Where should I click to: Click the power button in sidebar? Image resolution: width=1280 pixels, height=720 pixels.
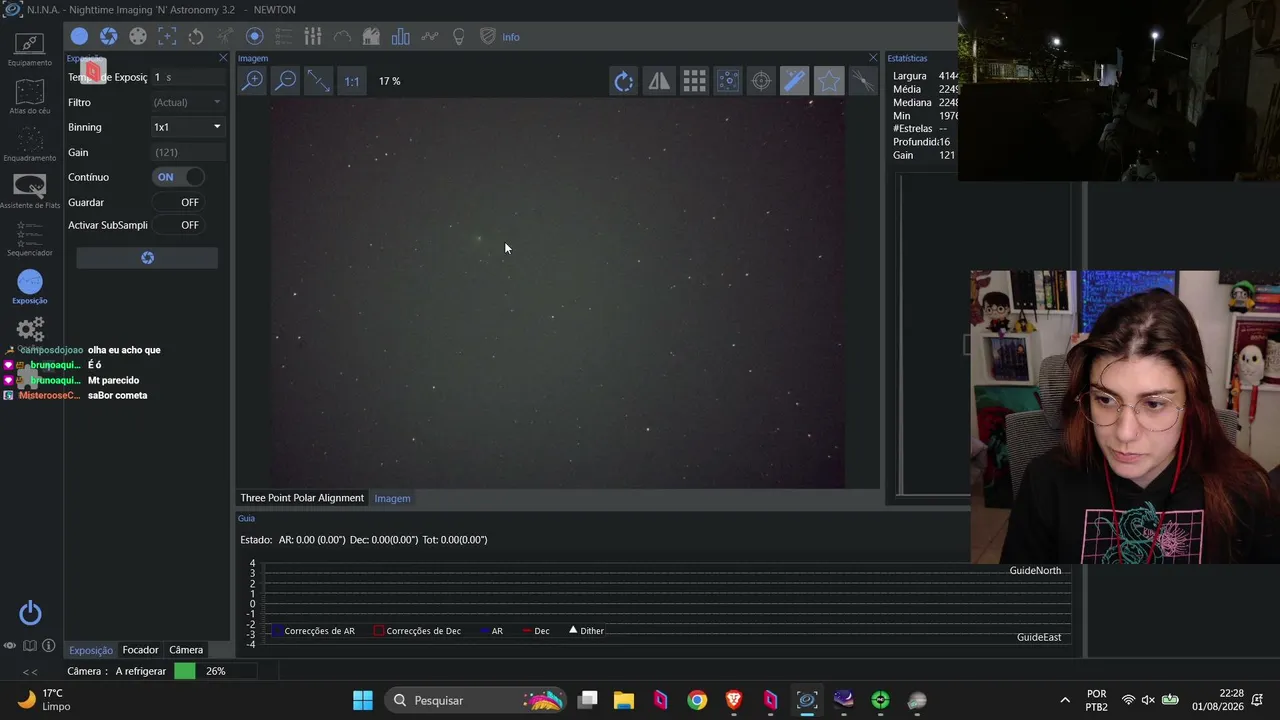click(30, 613)
